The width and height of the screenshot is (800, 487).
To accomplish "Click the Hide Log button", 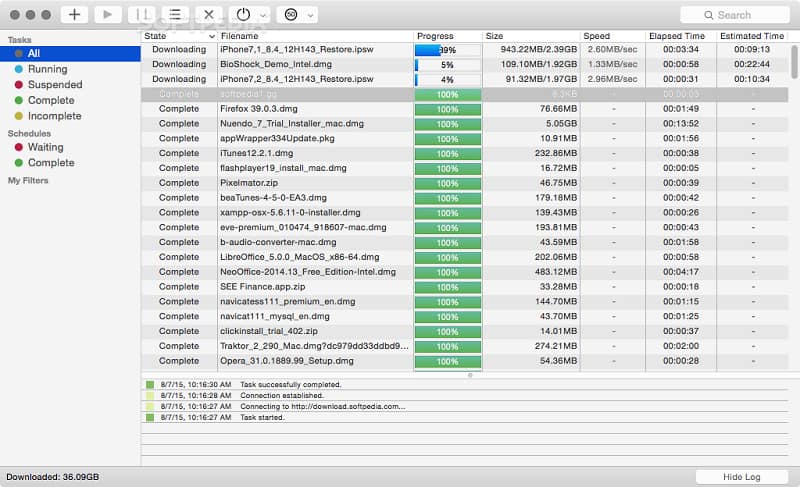I will (x=741, y=477).
